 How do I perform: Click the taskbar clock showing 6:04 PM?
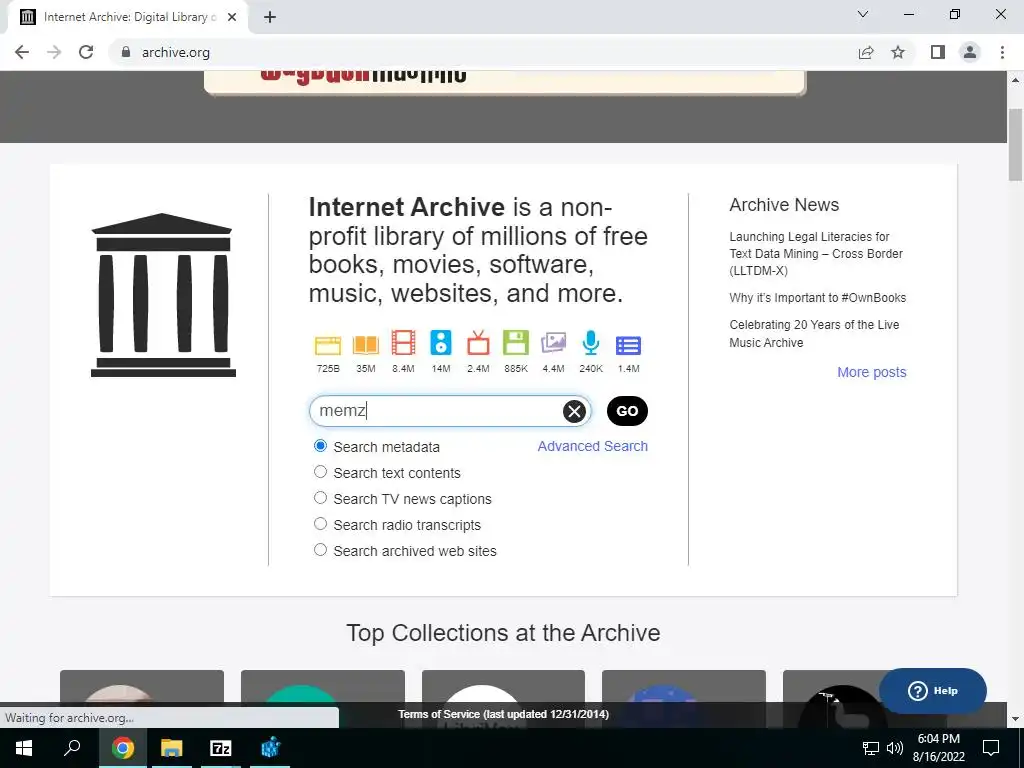[x=938, y=748]
